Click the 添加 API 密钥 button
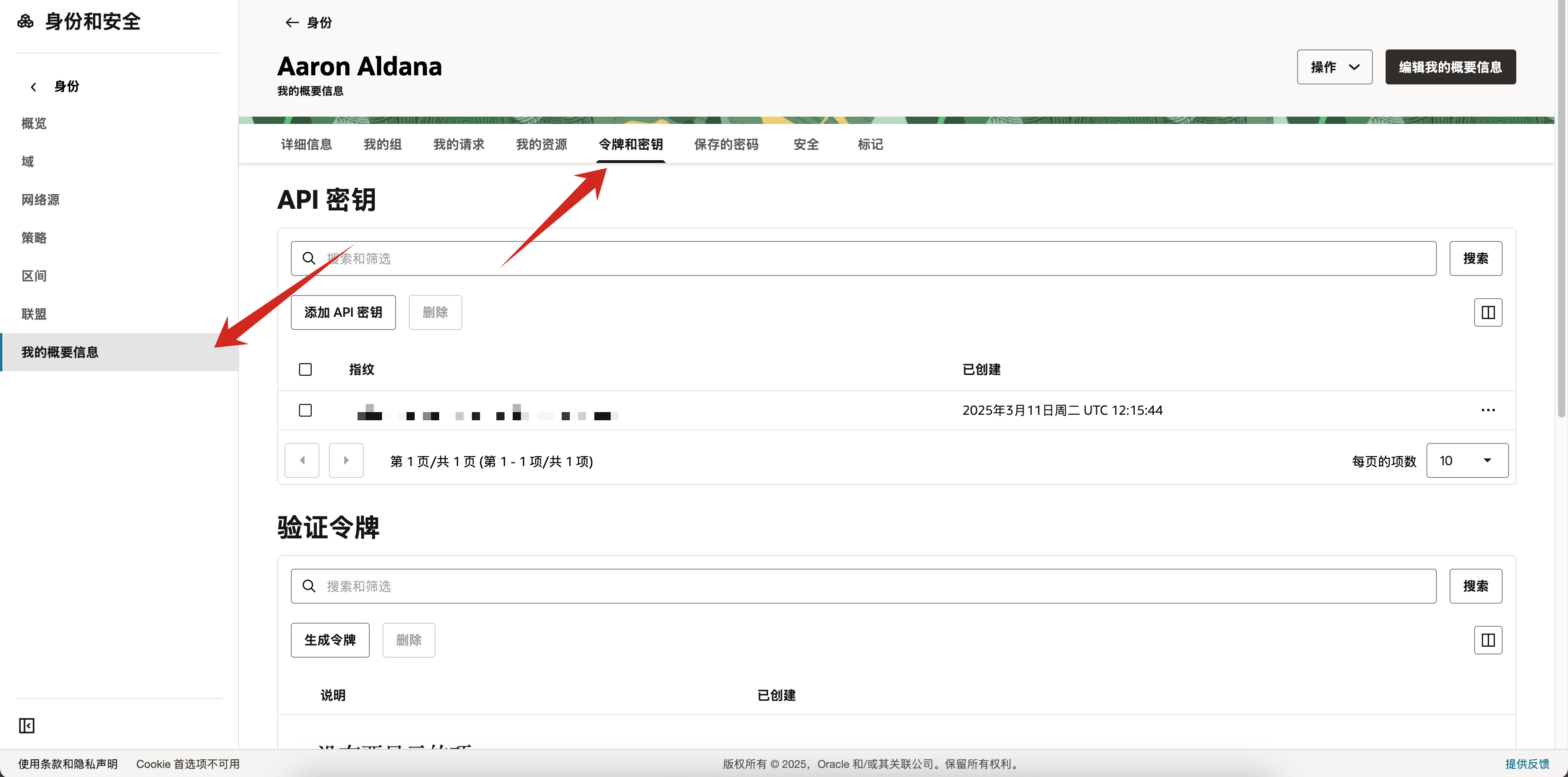Viewport: 1568px width, 777px height. (x=343, y=312)
